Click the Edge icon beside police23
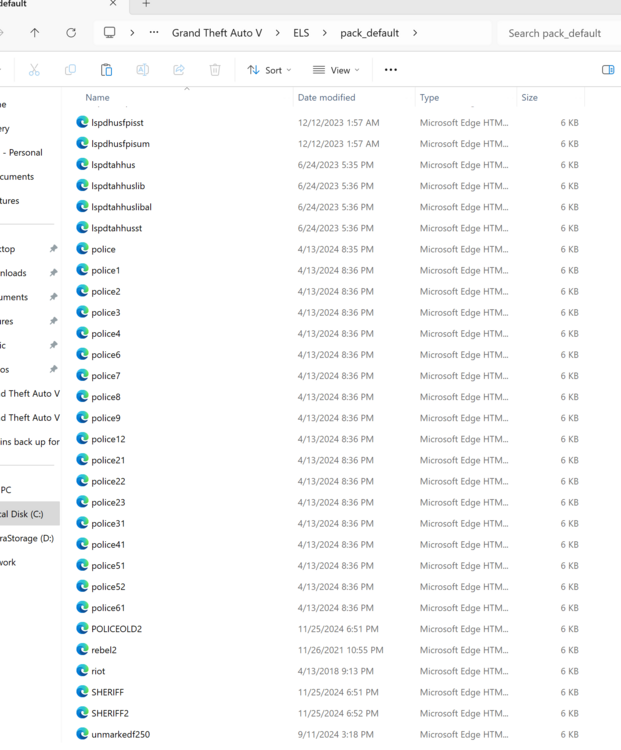This screenshot has height=750, width=621. (82, 502)
